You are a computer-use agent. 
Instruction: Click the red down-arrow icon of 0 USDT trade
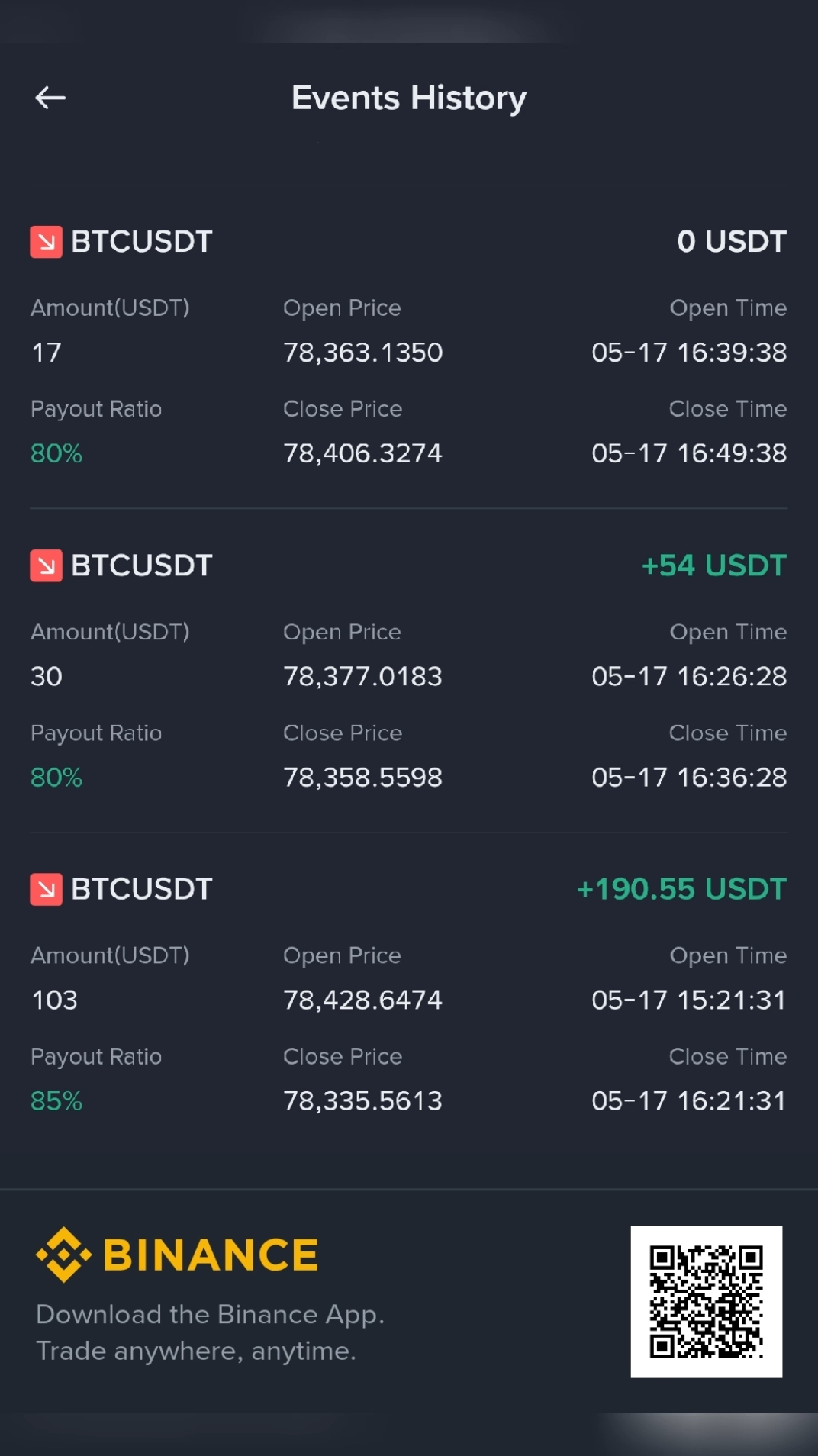[x=46, y=242]
